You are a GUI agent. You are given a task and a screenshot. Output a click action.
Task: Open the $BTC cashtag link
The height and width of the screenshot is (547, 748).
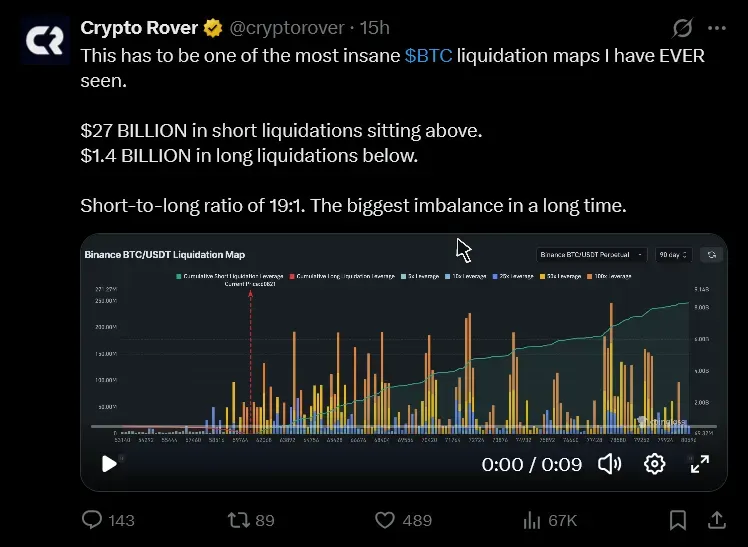click(428, 56)
